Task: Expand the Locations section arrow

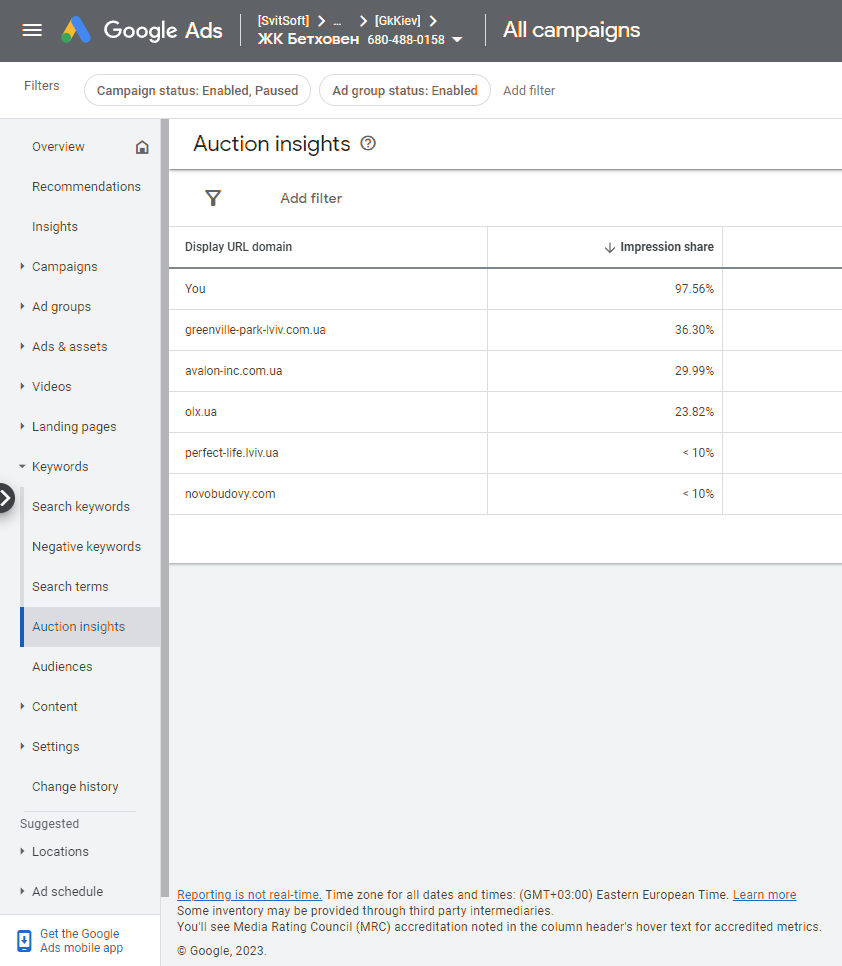Action: click(x=22, y=851)
